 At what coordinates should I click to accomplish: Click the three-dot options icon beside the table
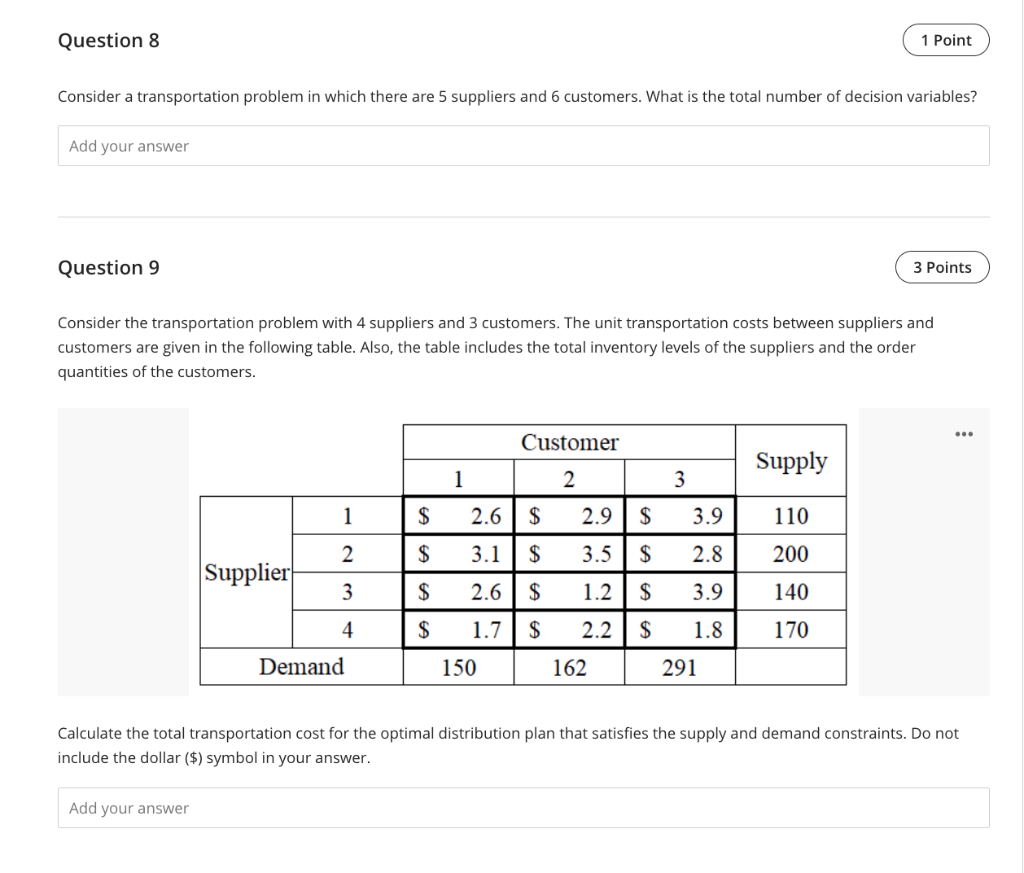click(x=963, y=433)
